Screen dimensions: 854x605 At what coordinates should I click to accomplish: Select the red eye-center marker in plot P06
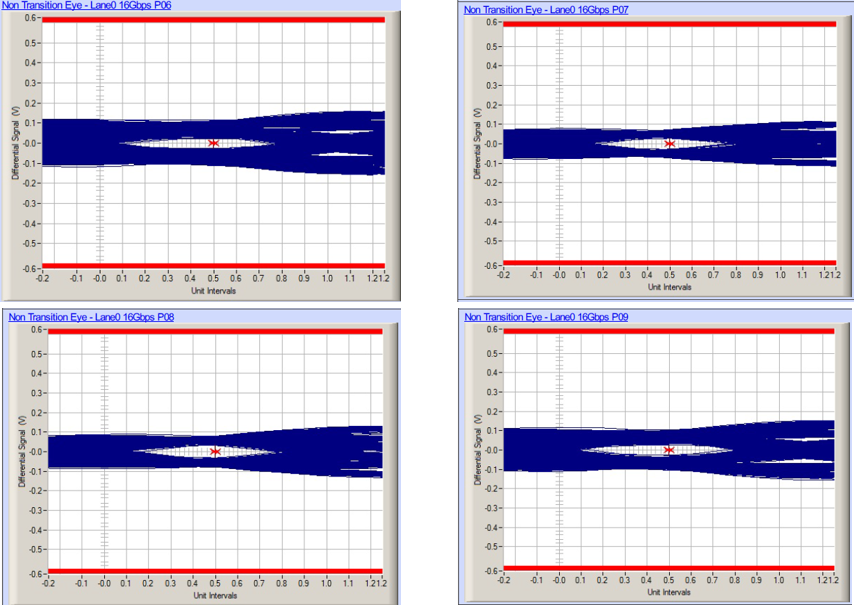point(214,141)
